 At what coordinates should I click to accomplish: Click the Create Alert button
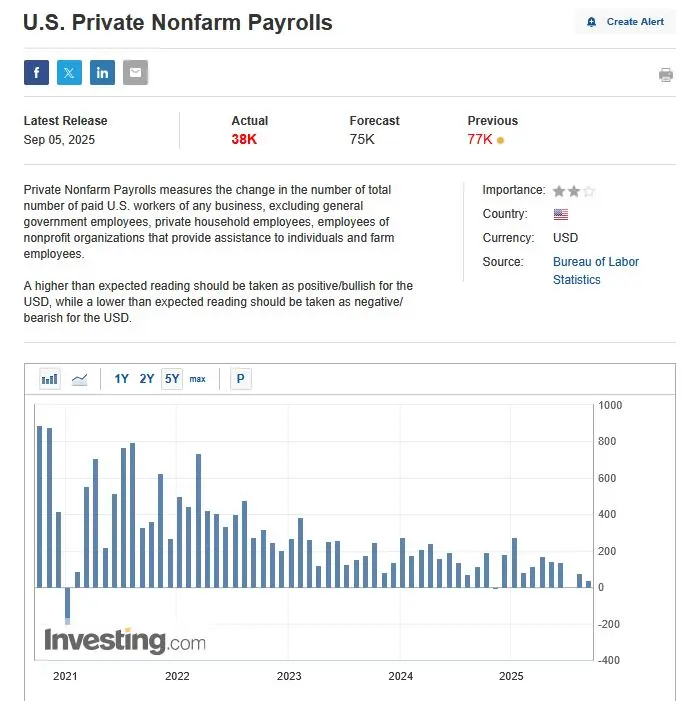(x=625, y=22)
